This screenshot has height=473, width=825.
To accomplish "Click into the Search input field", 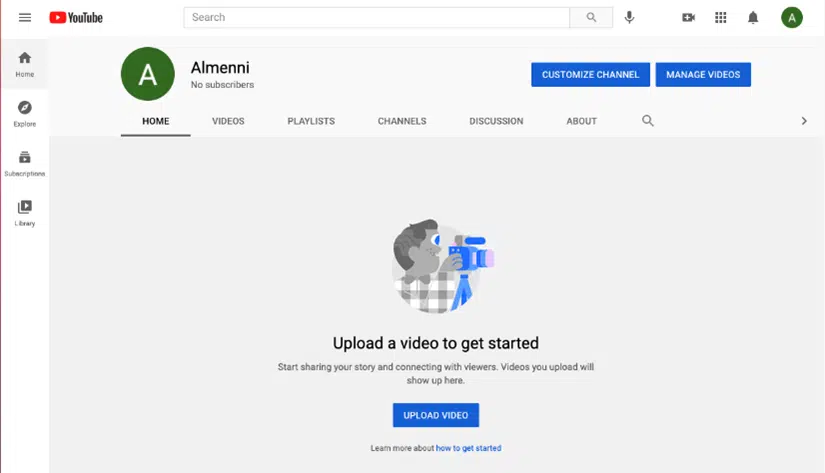I will point(377,17).
